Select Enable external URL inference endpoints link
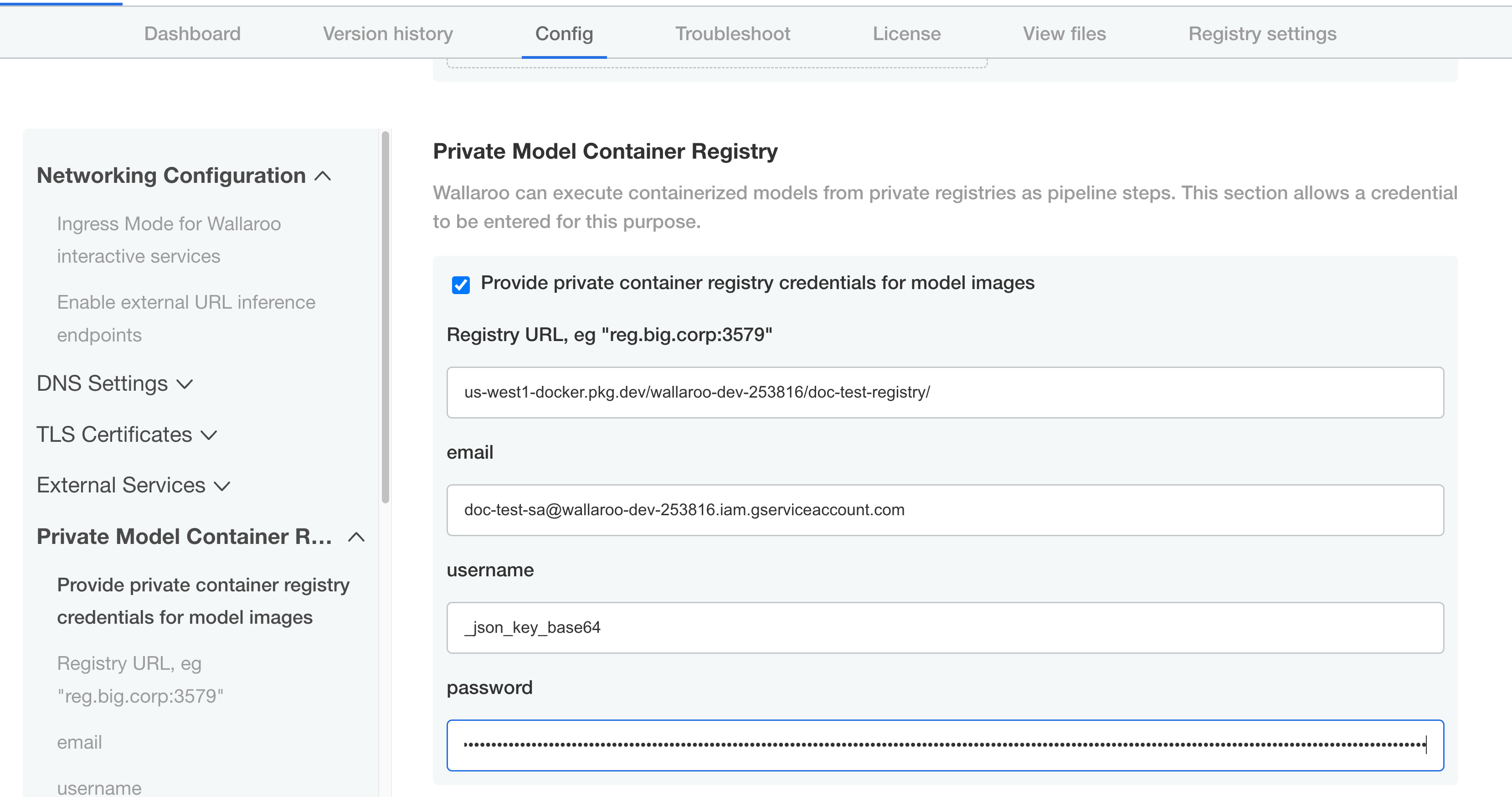The width and height of the screenshot is (1512, 797). (x=186, y=318)
